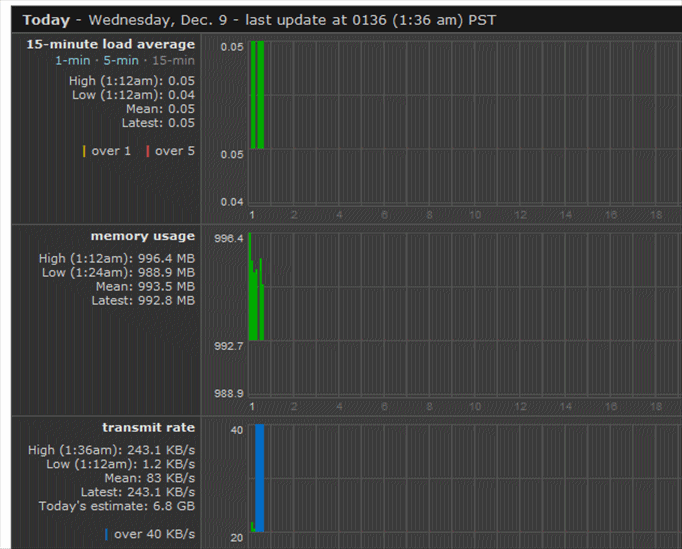Click hour 10 tick on load average axis

[x=475, y=214]
